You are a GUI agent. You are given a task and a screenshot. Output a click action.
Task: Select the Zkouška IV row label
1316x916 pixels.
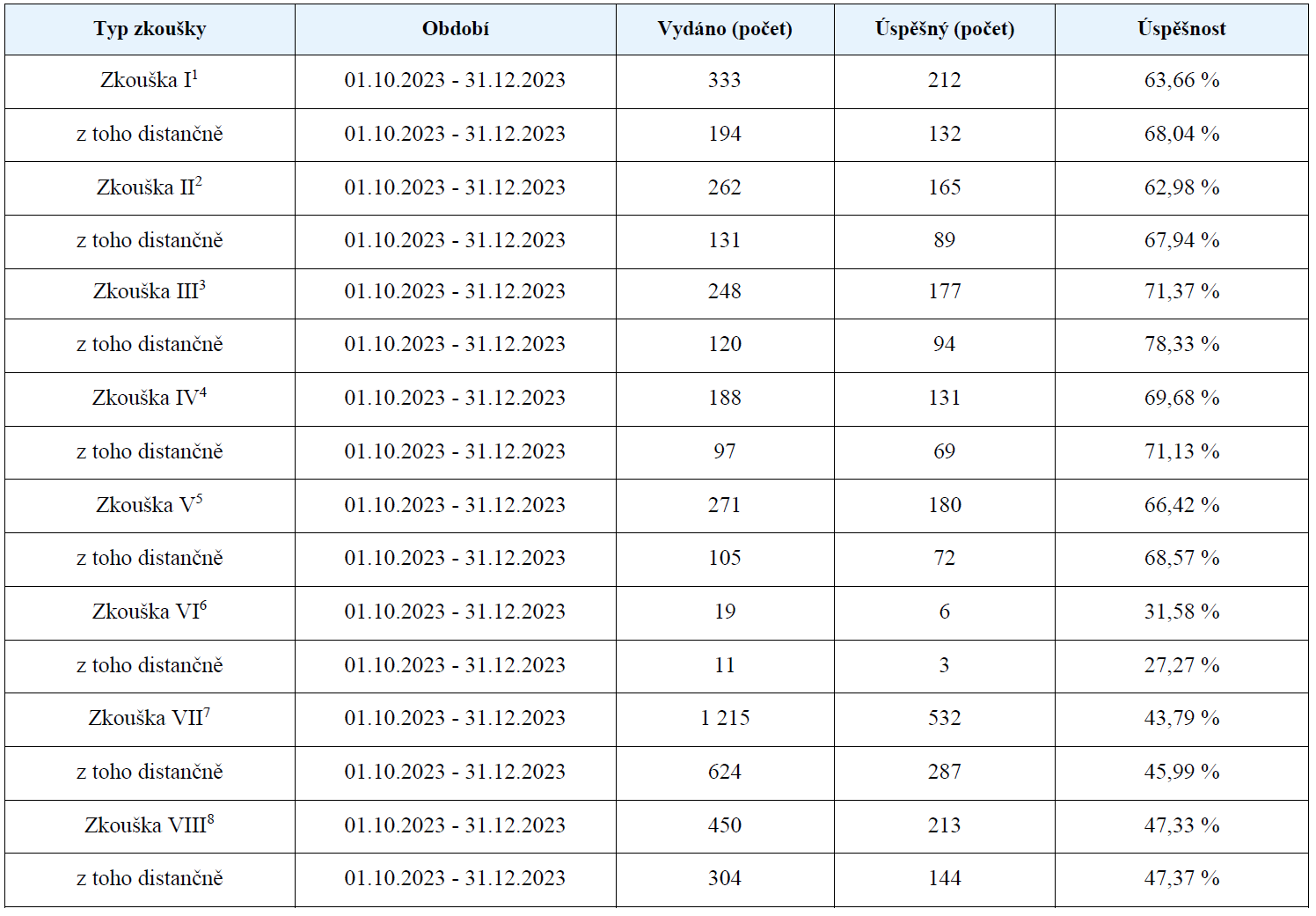pos(150,398)
